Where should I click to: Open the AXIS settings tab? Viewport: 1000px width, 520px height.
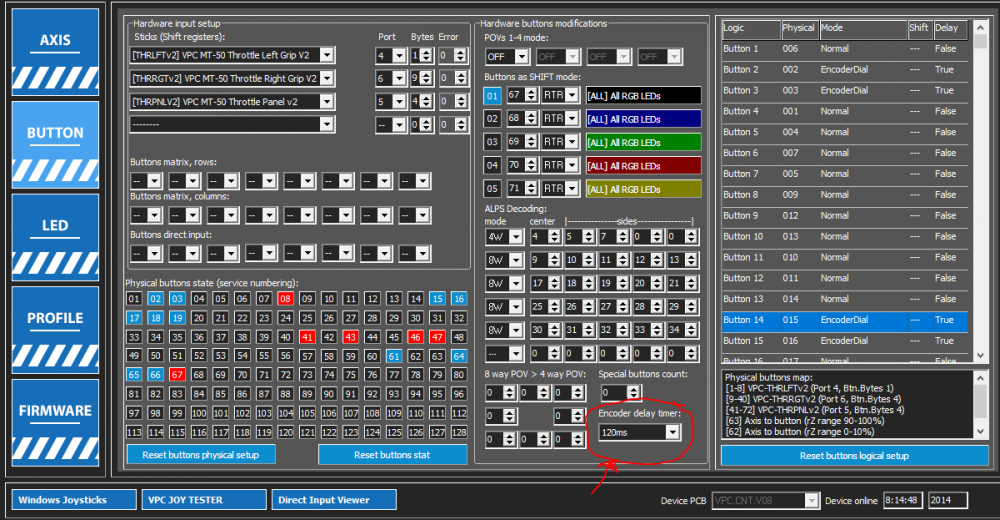tap(55, 41)
